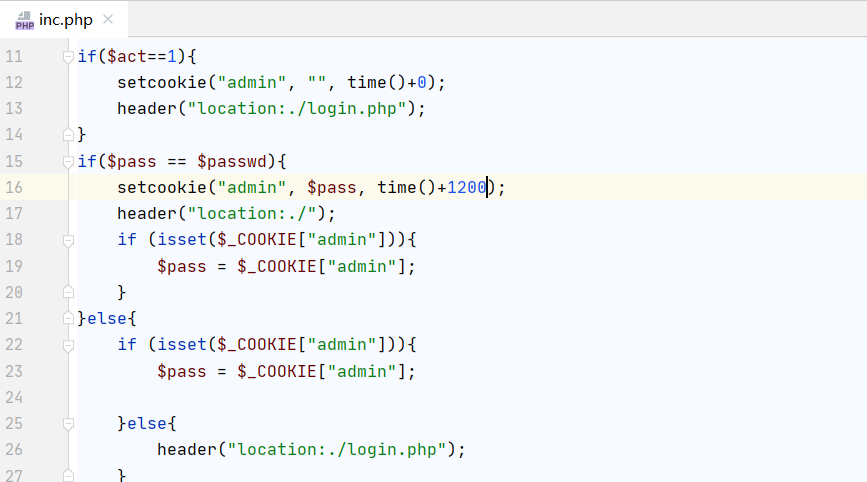Fold the isset block at line 22
The height and width of the screenshot is (482, 867).
[68, 345]
